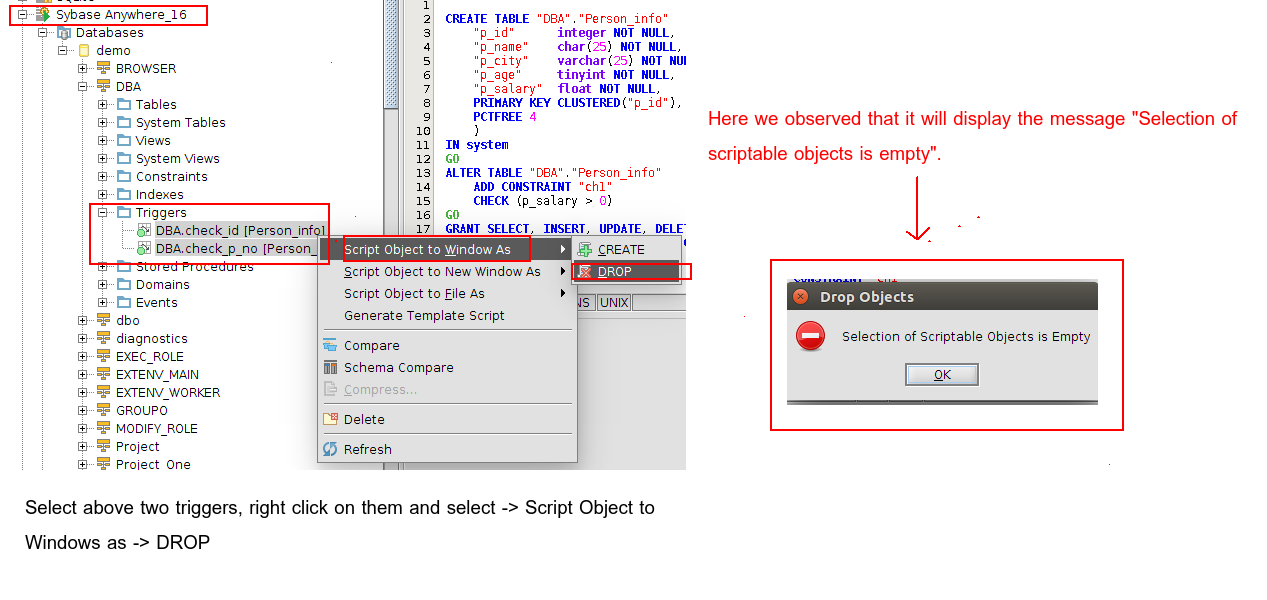Select the Stored Procedures tree item
The height and width of the screenshot is (600, 1267).
[195, 267]
